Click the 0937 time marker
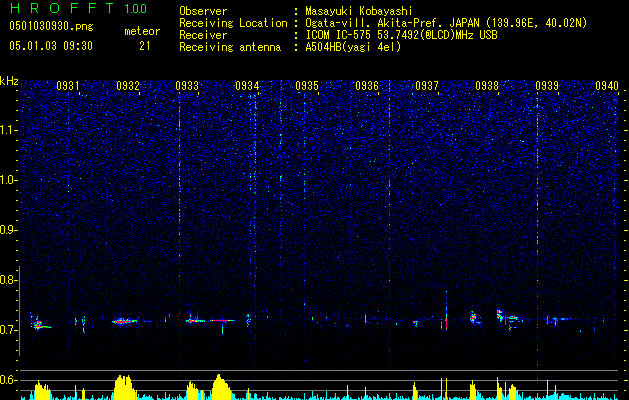 [427, 86]
